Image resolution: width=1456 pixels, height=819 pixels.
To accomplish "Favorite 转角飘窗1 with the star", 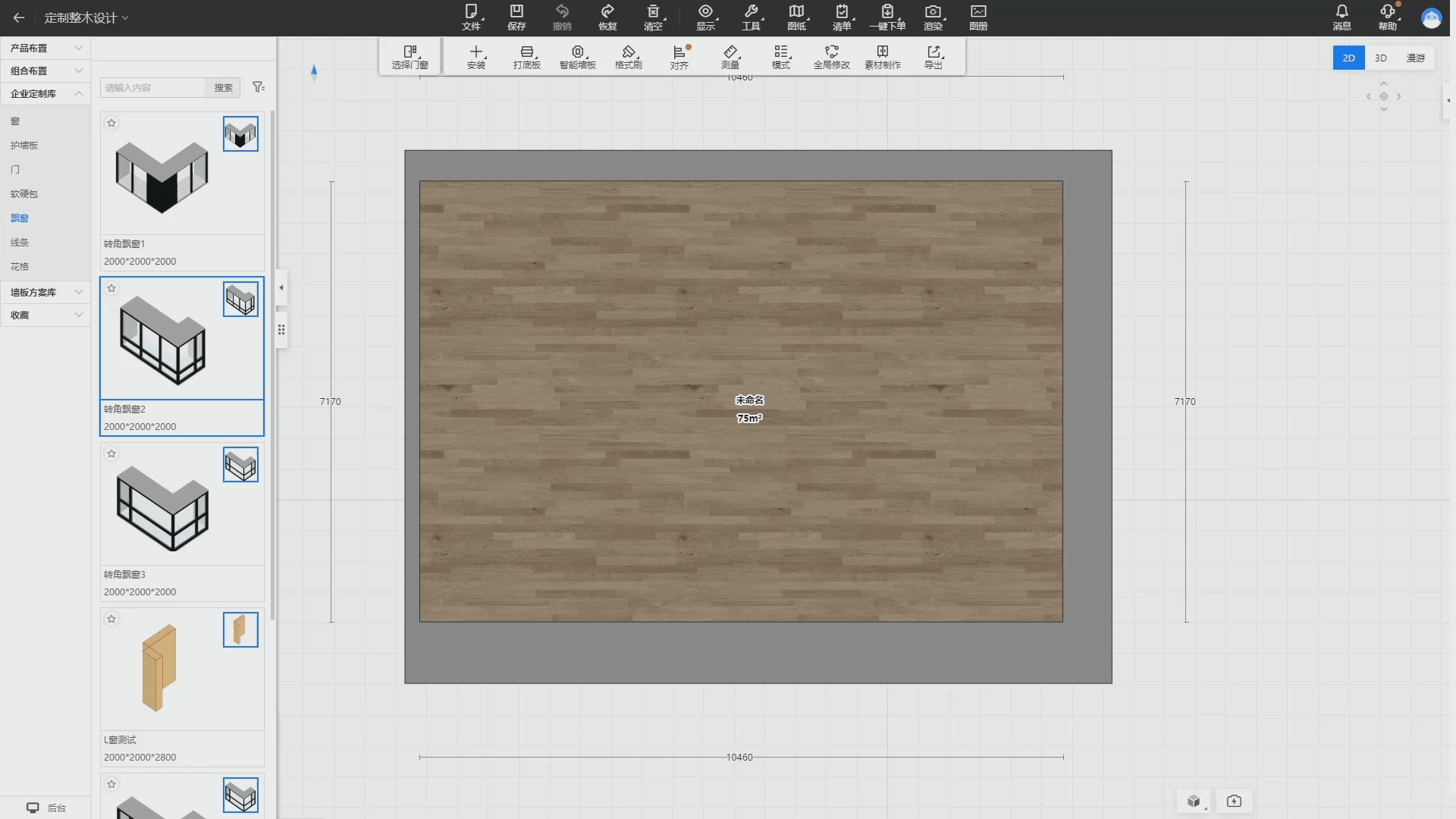I will click(111, 123).
